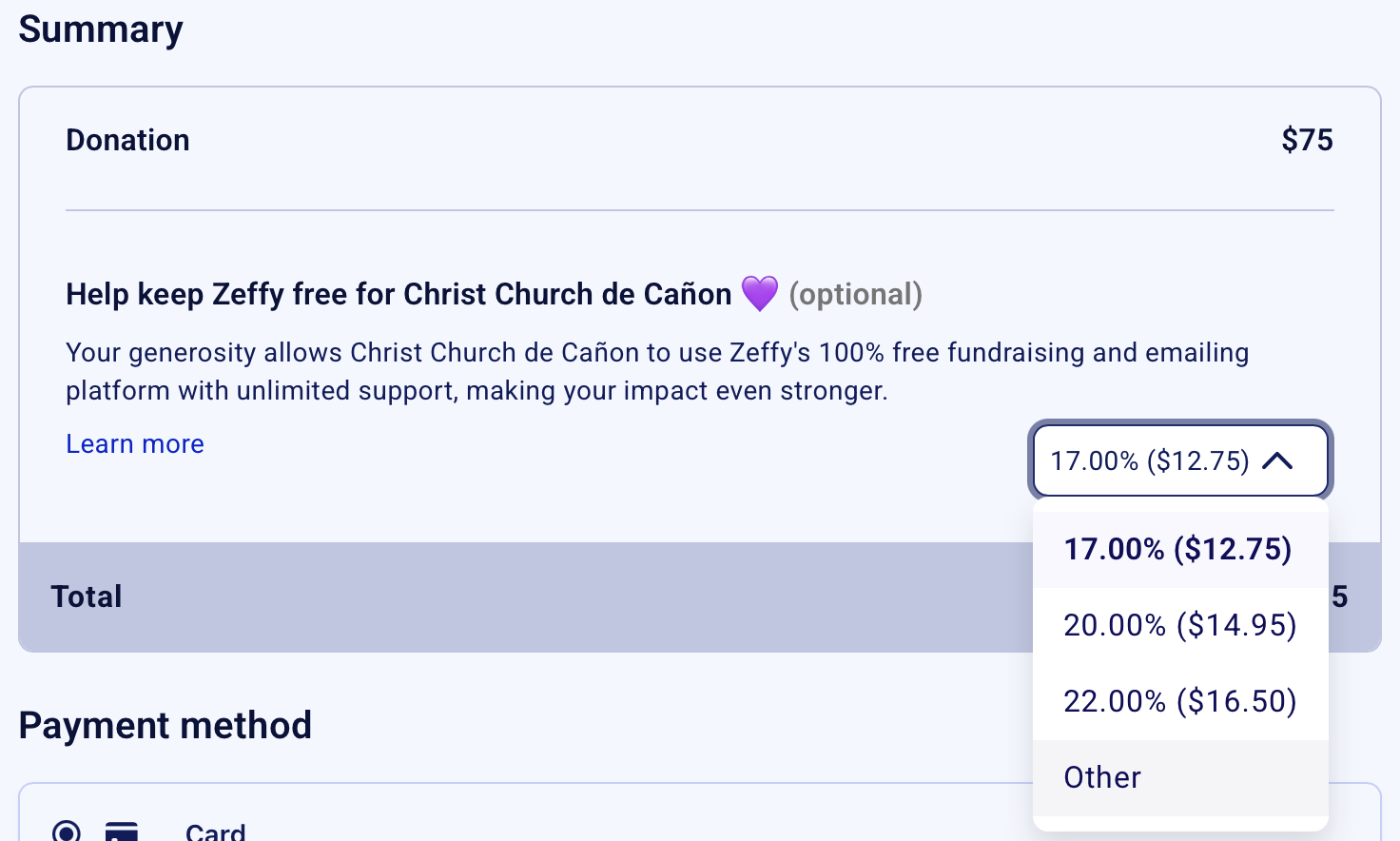Select the 20.00% ($14.95) contribution option
Image resolution: width=1400 pixels, height=841 pixels.
coord(1179,625)
